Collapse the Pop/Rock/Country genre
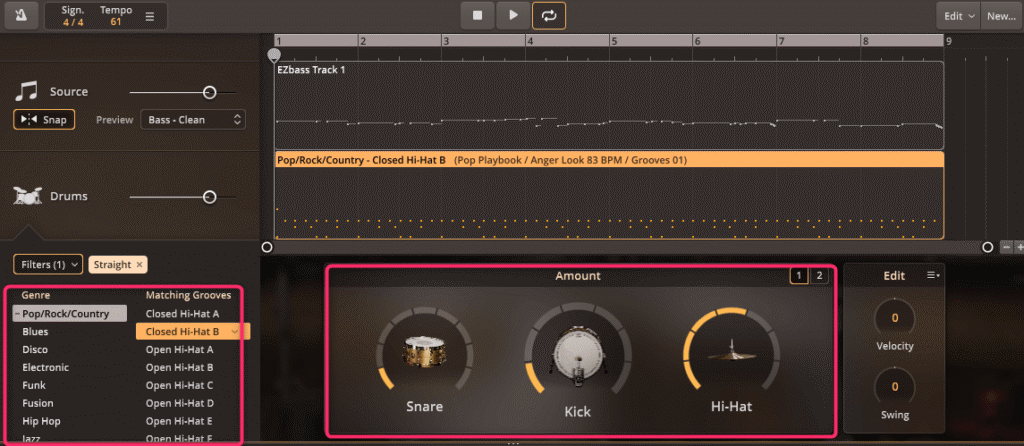 [x=18, y=314]
